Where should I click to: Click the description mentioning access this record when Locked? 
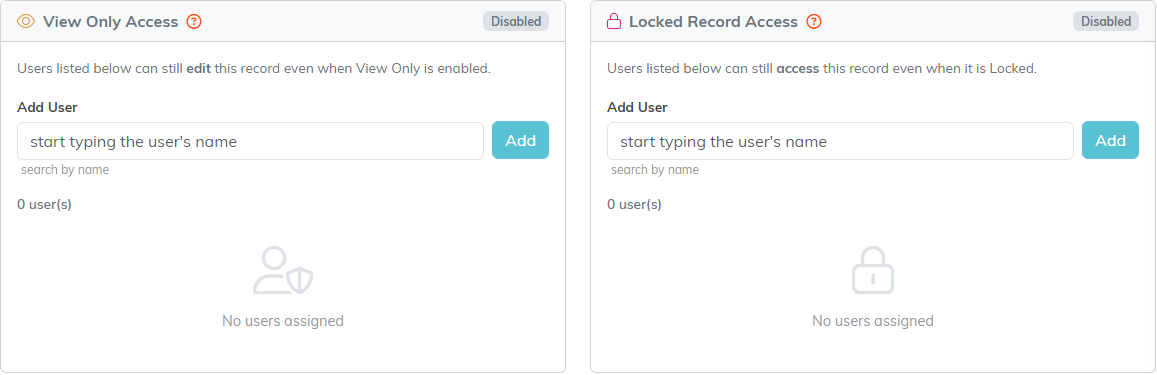822,69
